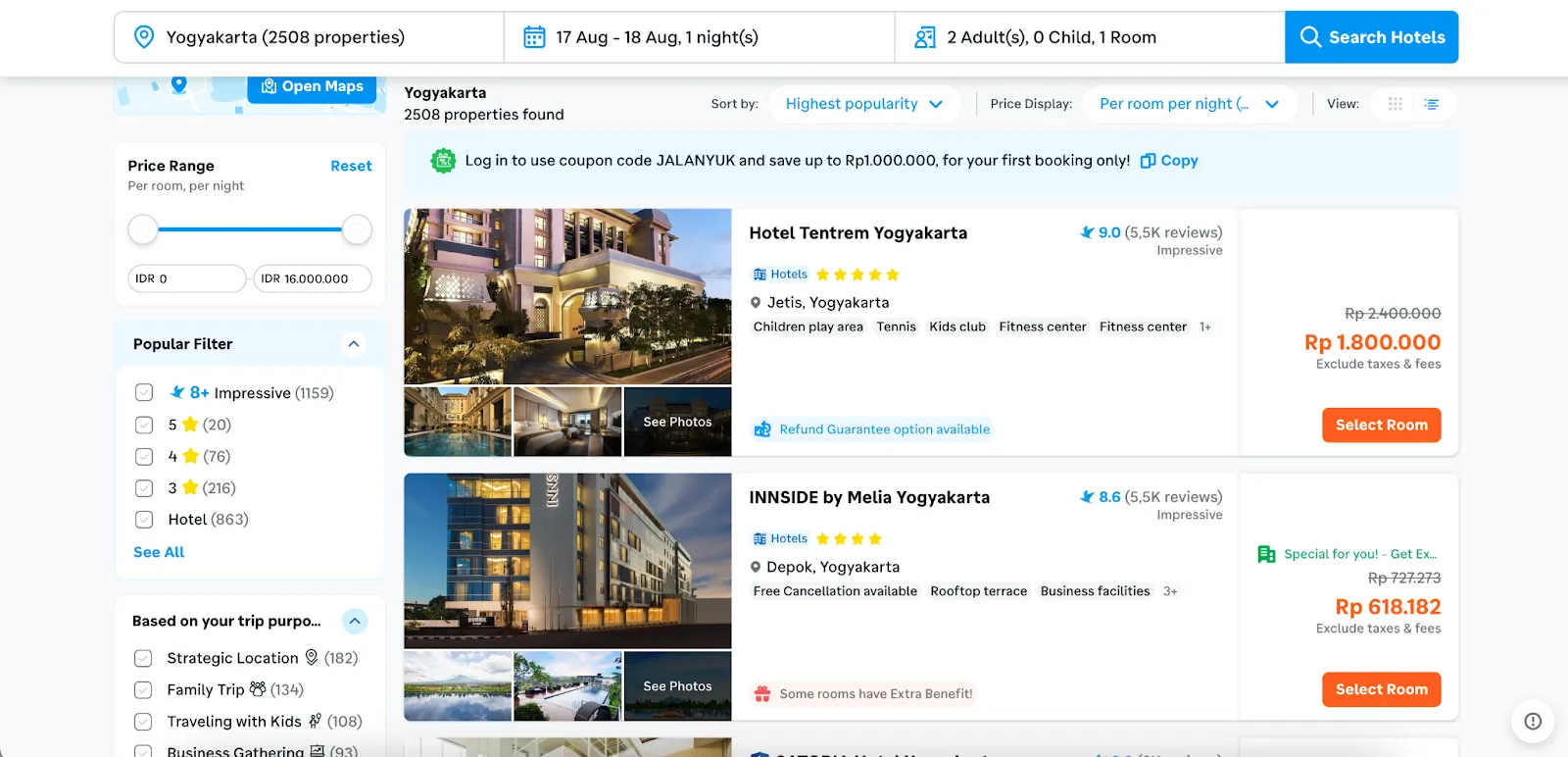The height and width of the screenshot is (757, 1568).
Task: Click the Search Hotels button
Action: (1371, 37)
